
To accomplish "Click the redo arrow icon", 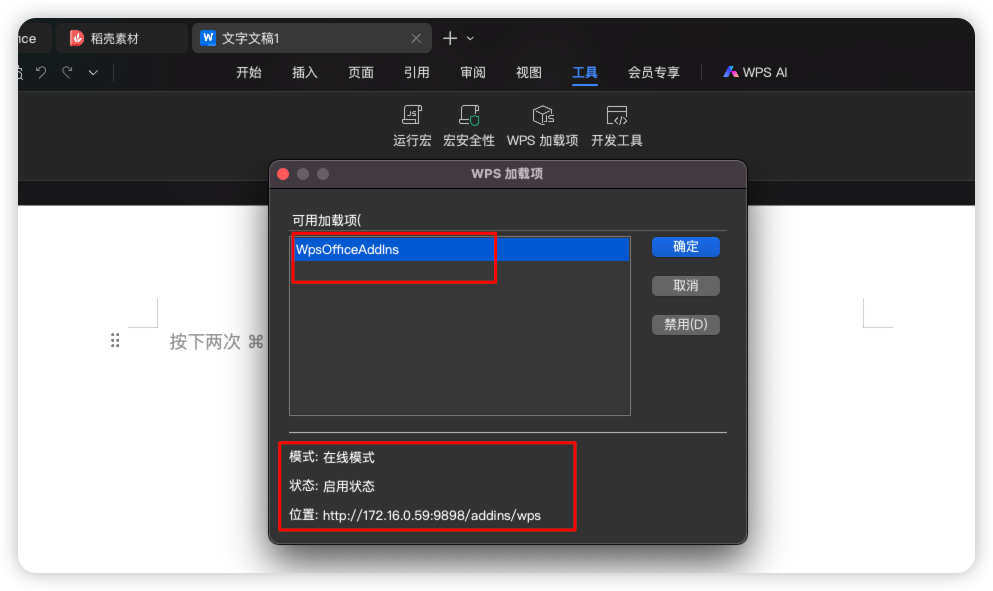I will click(x=67, y=72).
